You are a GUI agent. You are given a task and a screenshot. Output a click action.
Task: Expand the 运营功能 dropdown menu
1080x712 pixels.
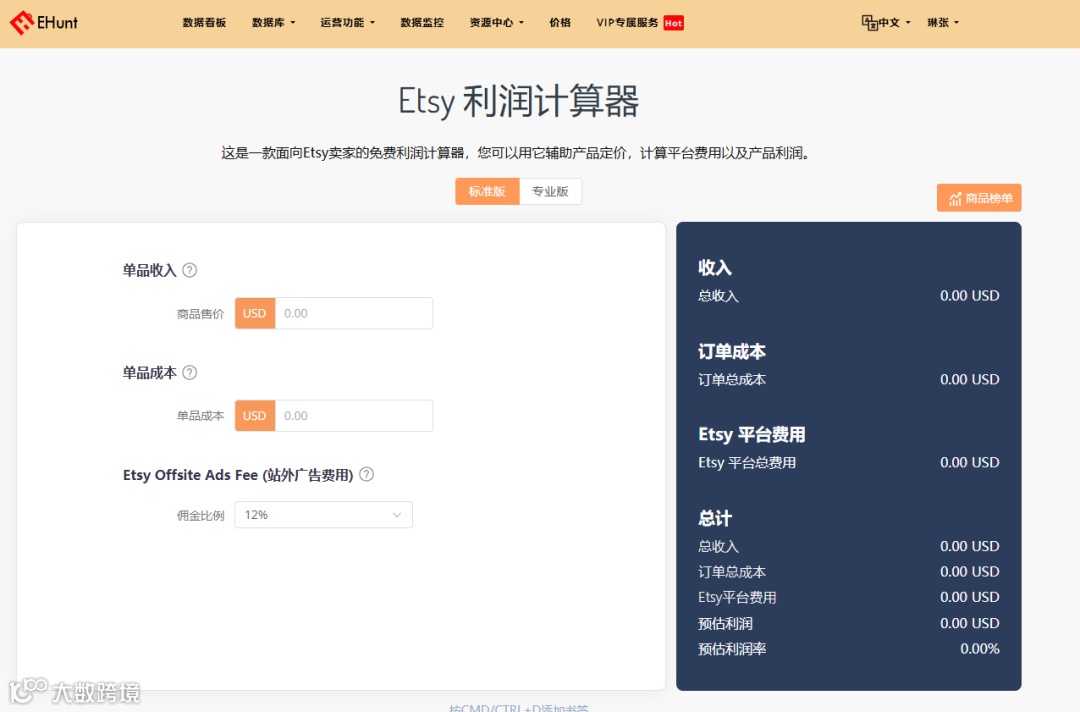(x=347, y=23)
